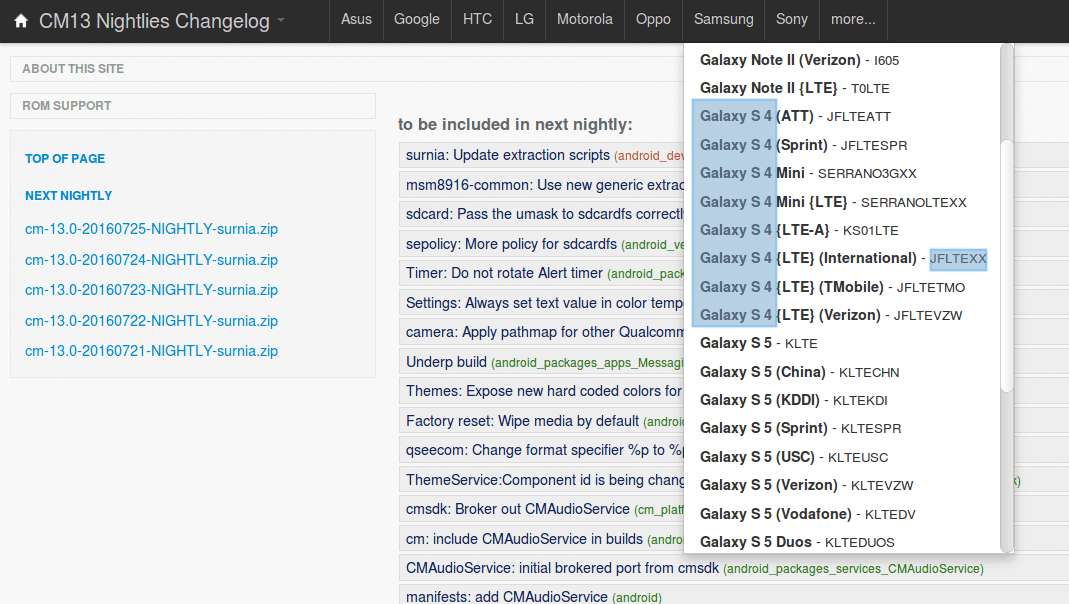The image size is (1069, 604).
Task: Select Galaxy S 4 {LTE} (International) JFLTEXX
Action: tap(843, 258)
